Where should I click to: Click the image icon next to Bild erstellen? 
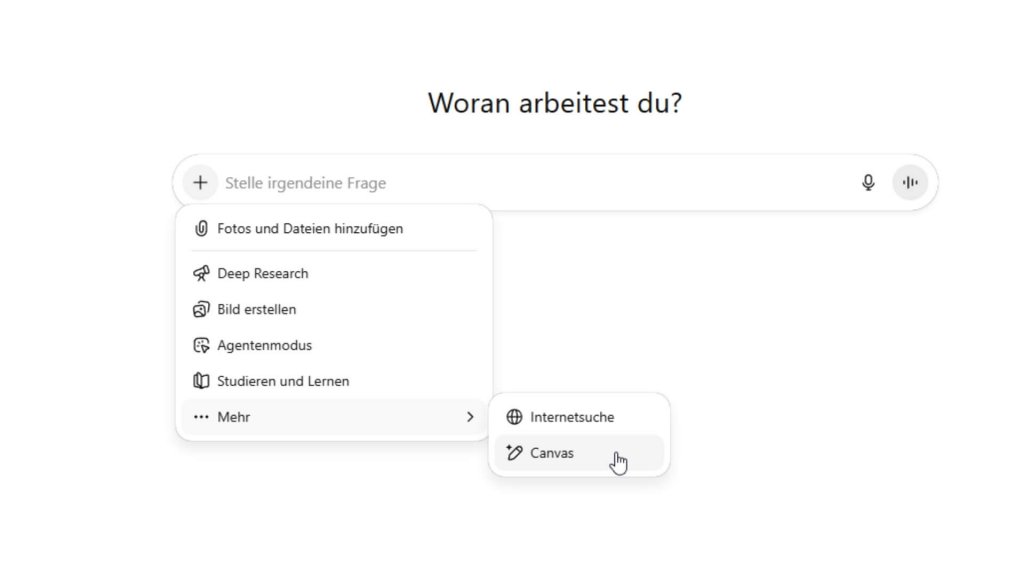[x=201, y=309]
